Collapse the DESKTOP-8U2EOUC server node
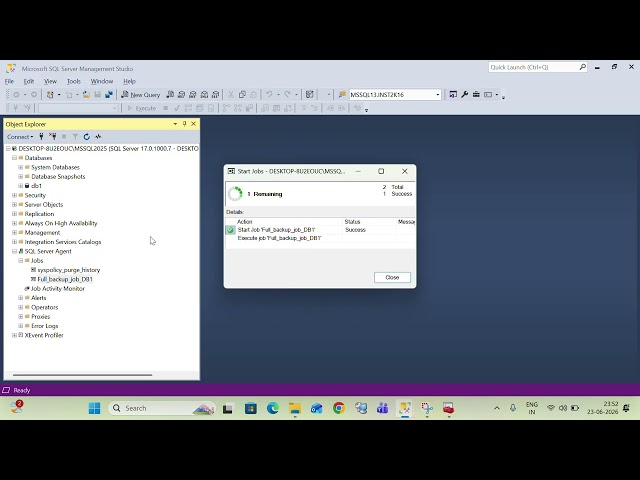Screen dimensions: 640x480 point(8,149)
